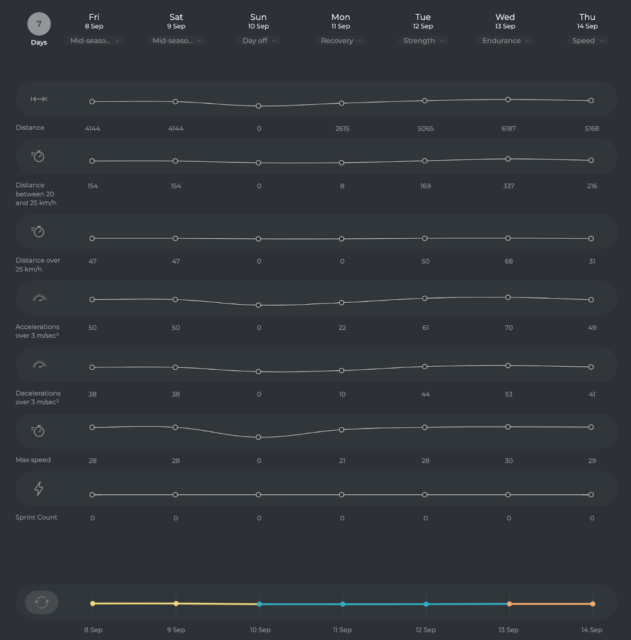This screenshot has height=640, width=631.
Task: Click the 10 Sep marker on bottom timeline
Action: (x=259, y=604)
